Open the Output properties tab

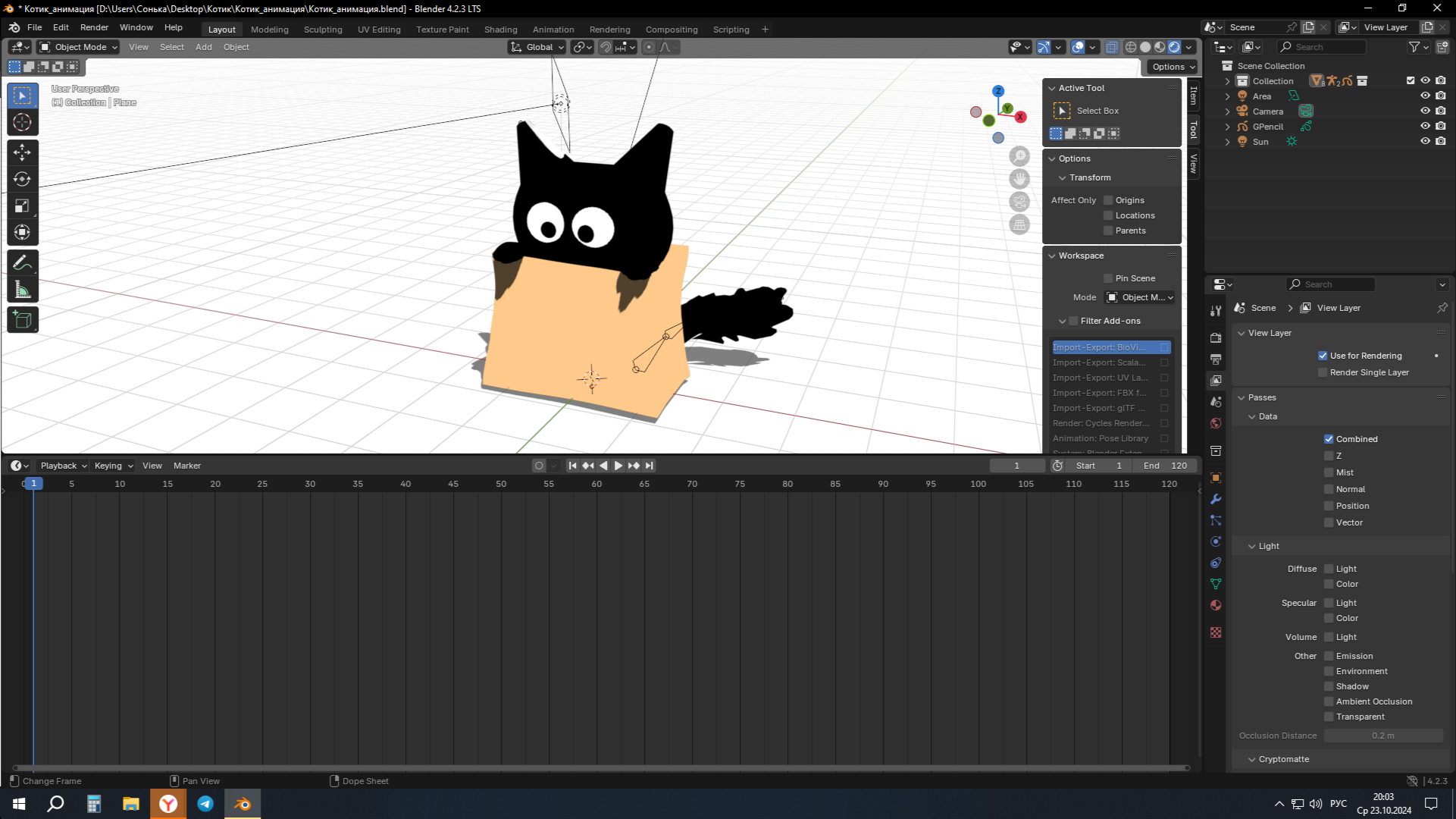1216,359
